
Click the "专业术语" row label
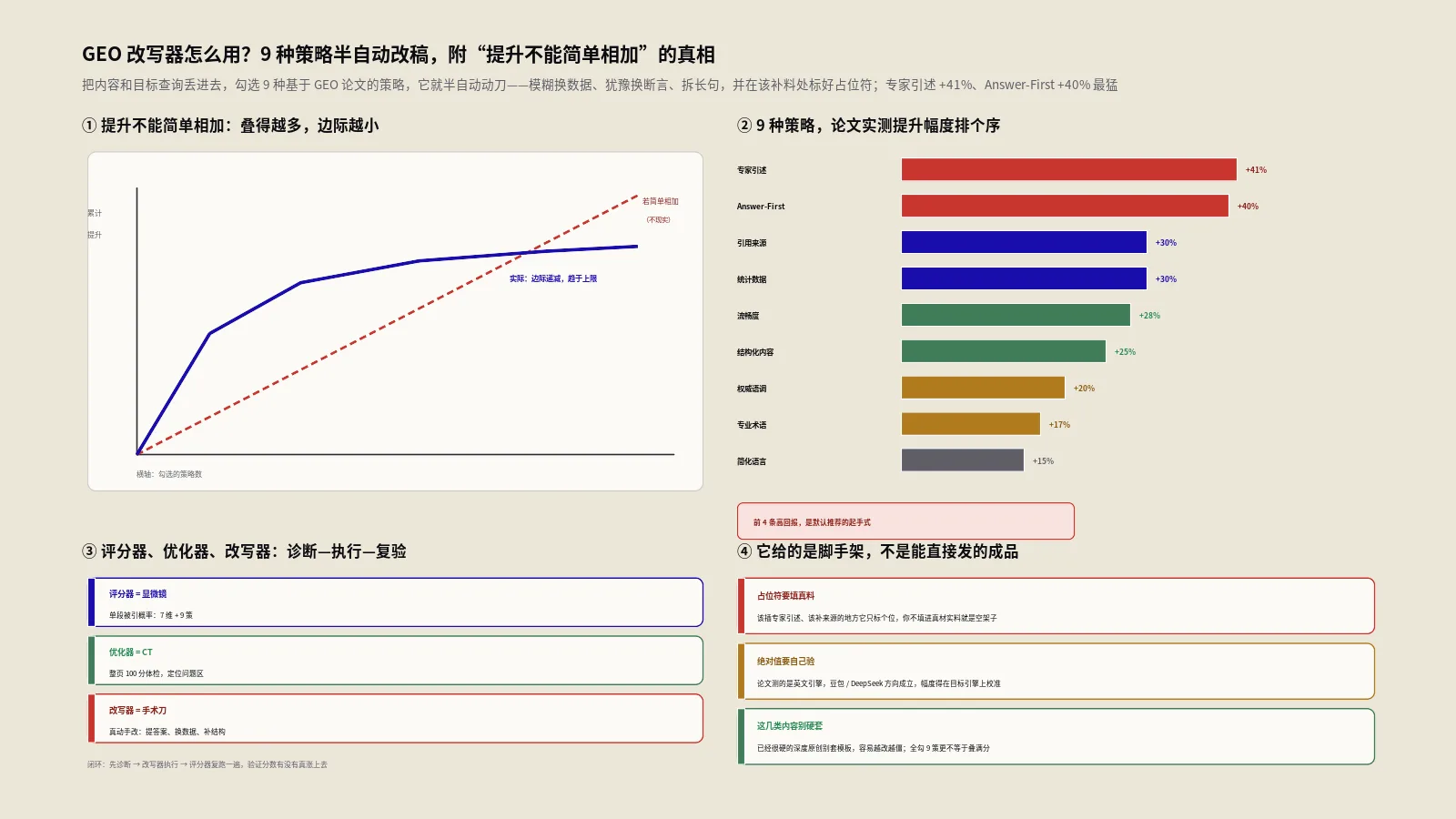click(752, 425)
